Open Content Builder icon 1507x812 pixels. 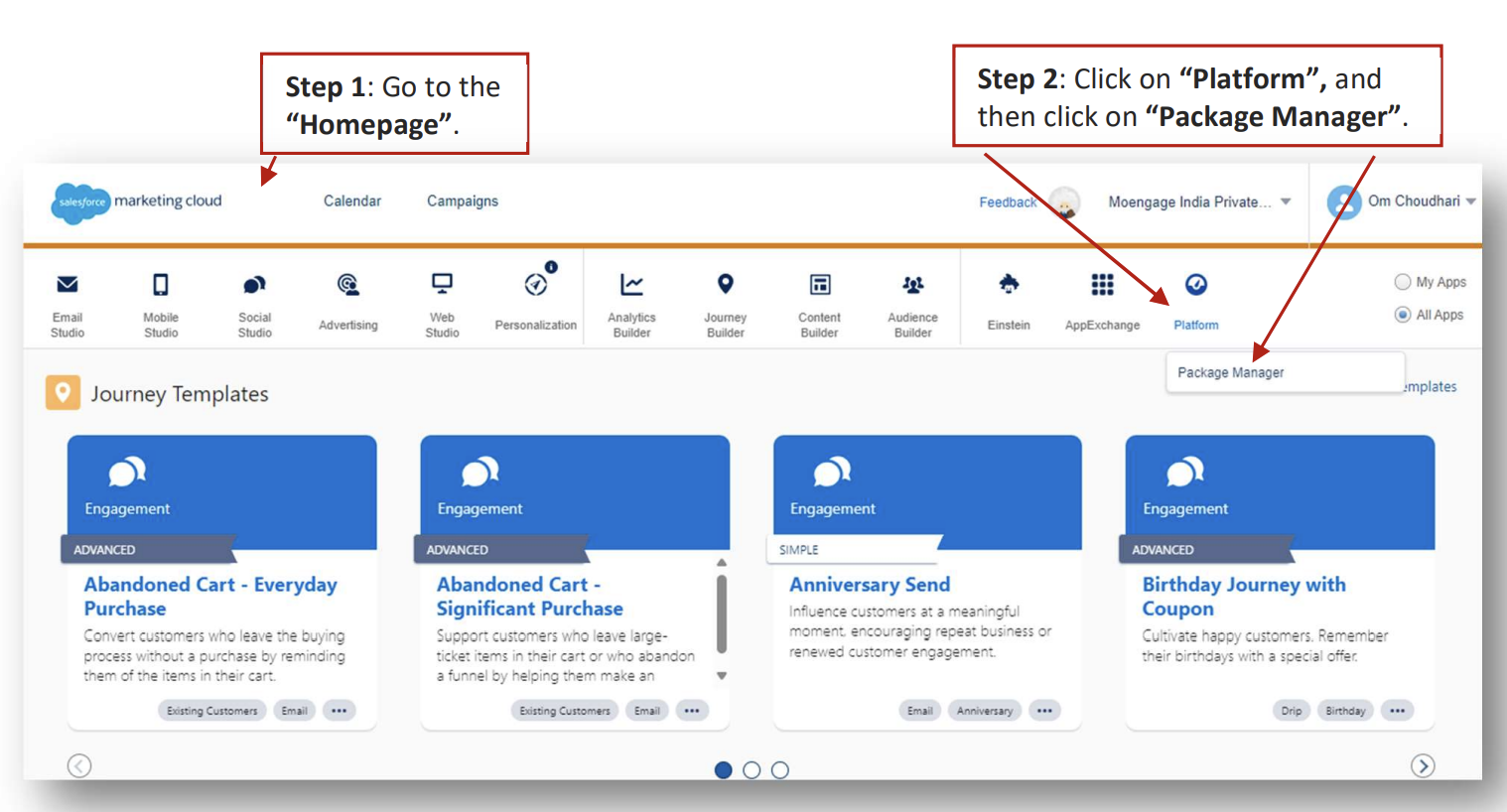pos(820,285)
